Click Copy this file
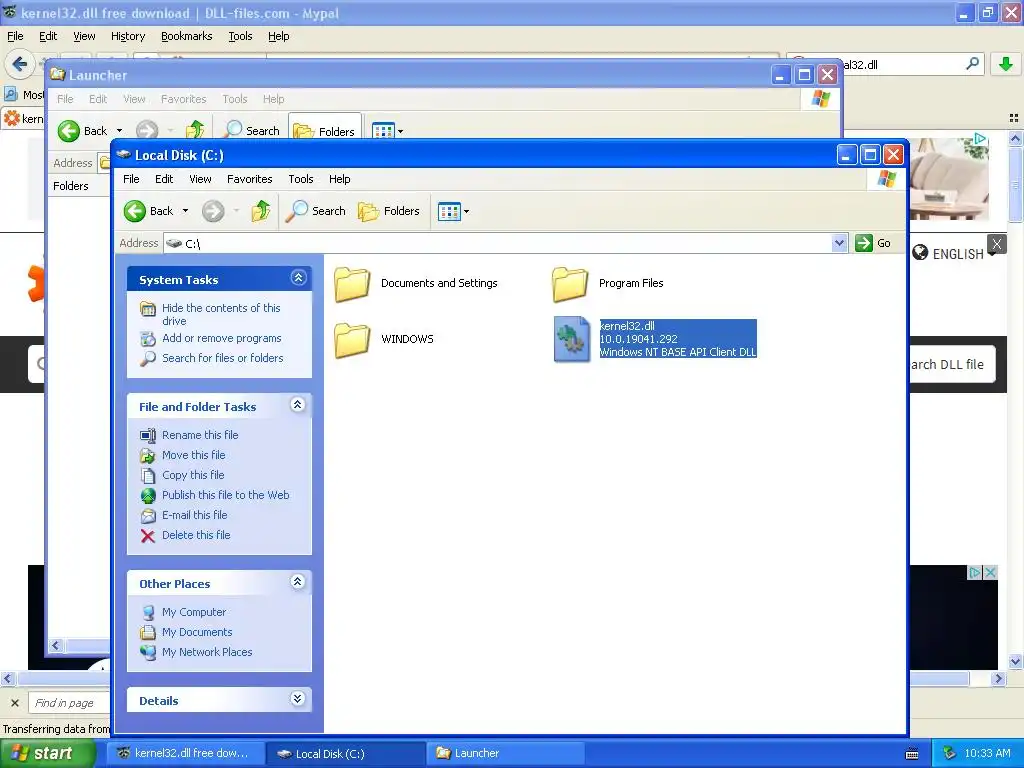1024x768 pixels. click(x=193, y=475)
